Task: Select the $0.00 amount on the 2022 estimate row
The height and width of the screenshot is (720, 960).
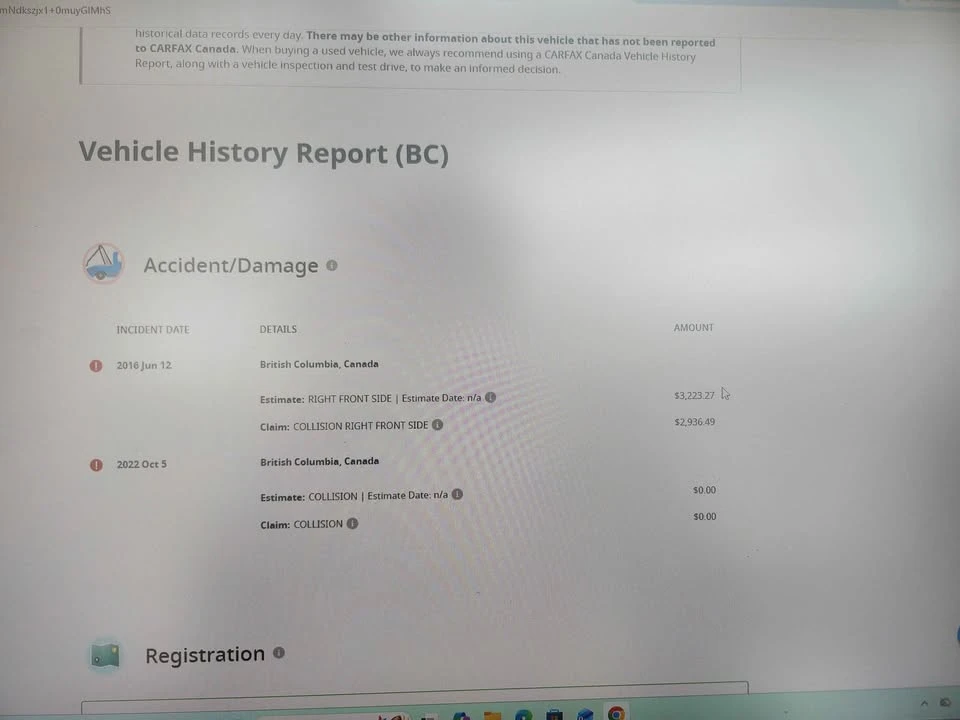Action: pyautogui.click(x=705, y=490)
